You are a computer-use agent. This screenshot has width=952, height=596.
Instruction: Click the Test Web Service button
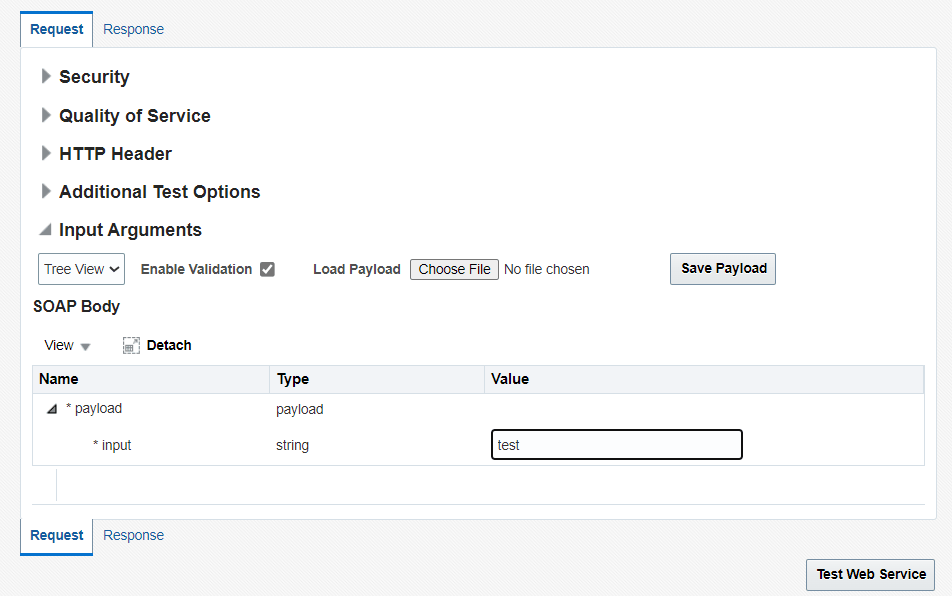point(870,574)
